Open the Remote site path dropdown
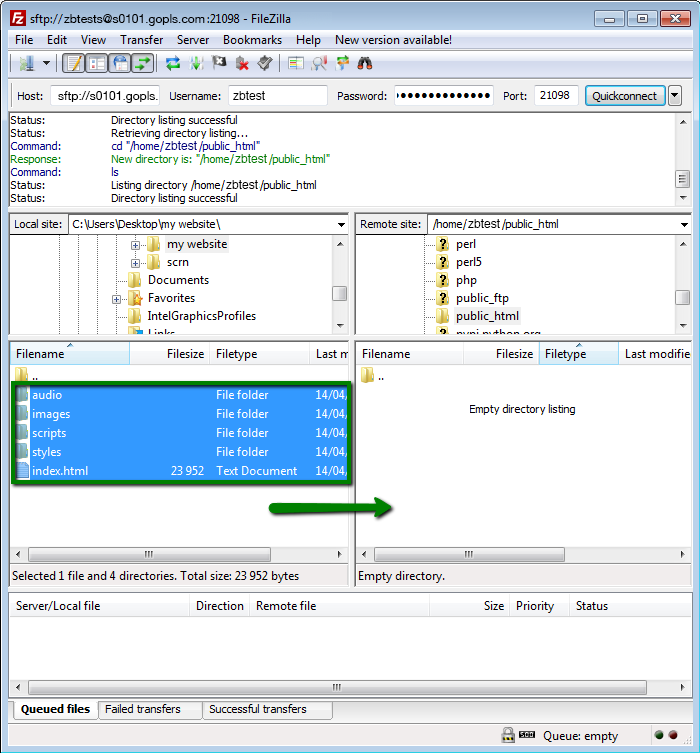This screenshot has height=753, width=700. [684, 224]
